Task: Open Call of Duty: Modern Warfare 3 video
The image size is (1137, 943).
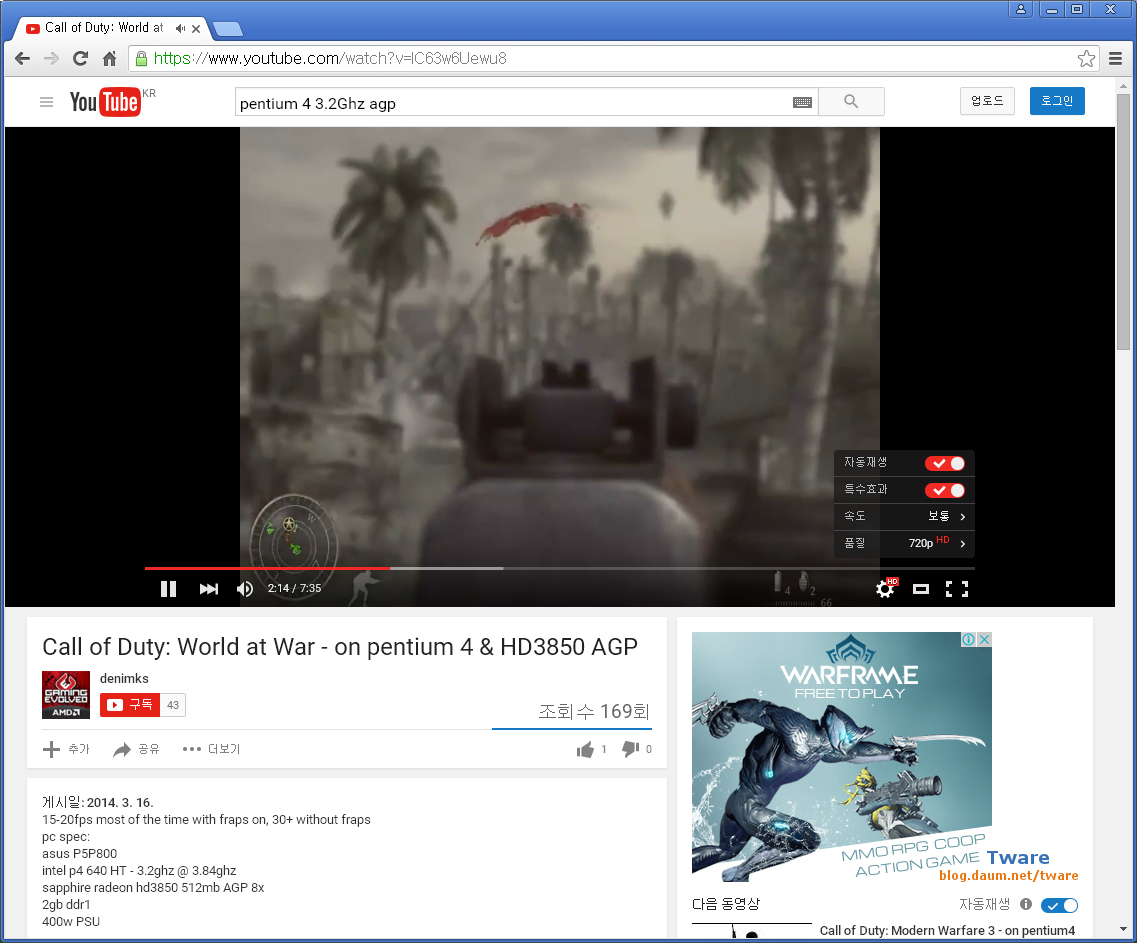Action: 947,931
